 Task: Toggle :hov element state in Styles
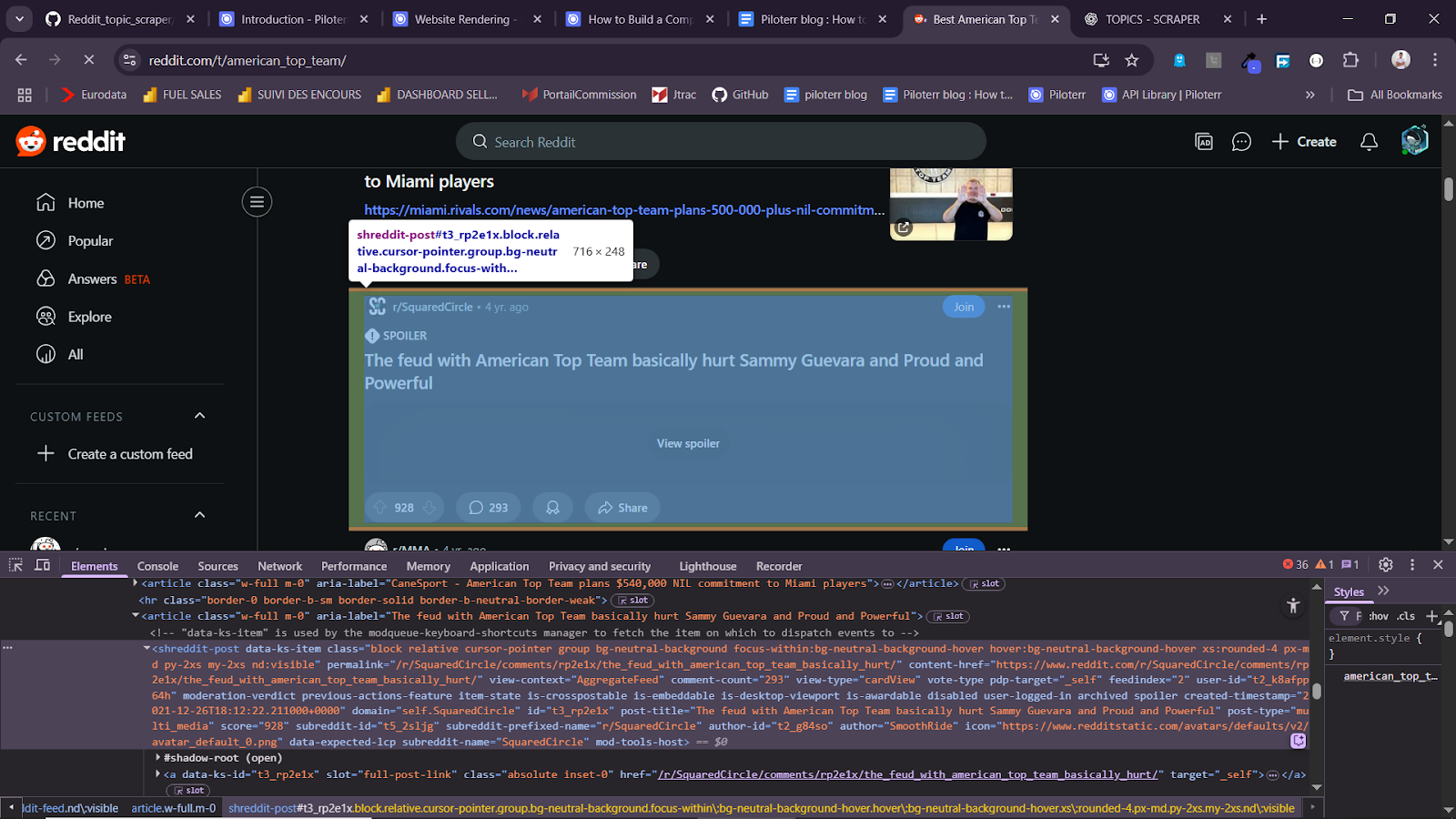[1378, 616]
